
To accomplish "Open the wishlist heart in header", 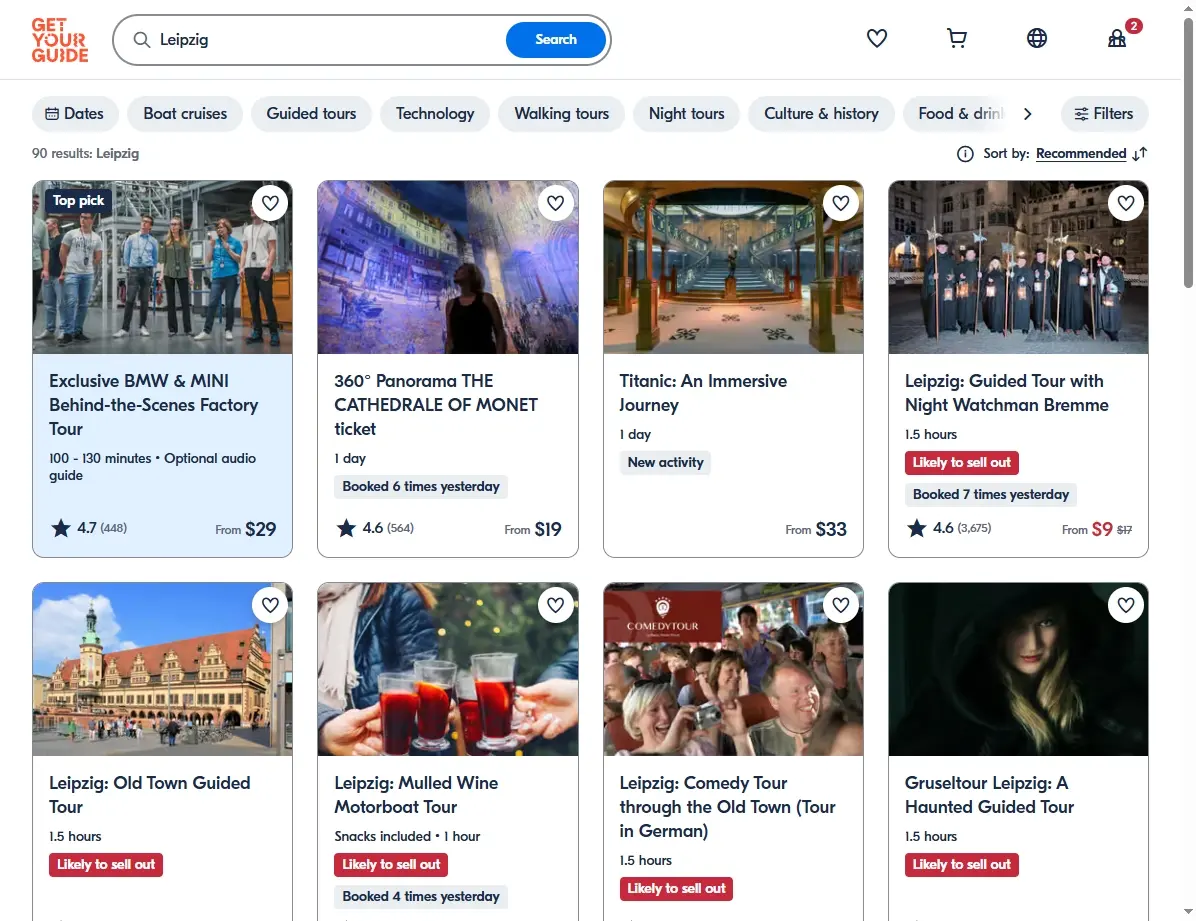I will [x=876, y=38].
